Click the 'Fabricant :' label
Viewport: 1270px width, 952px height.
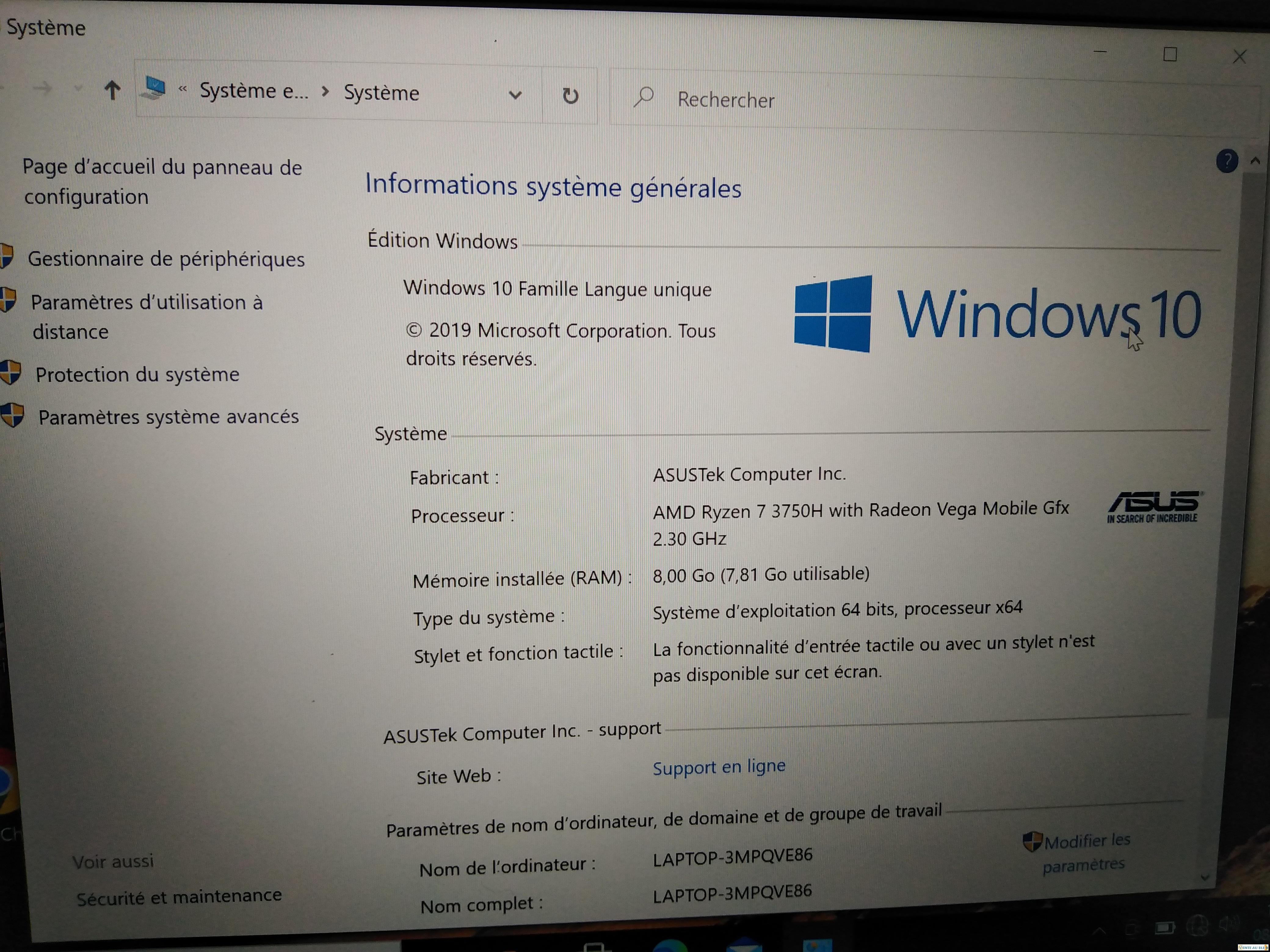[x=454, y=478]
